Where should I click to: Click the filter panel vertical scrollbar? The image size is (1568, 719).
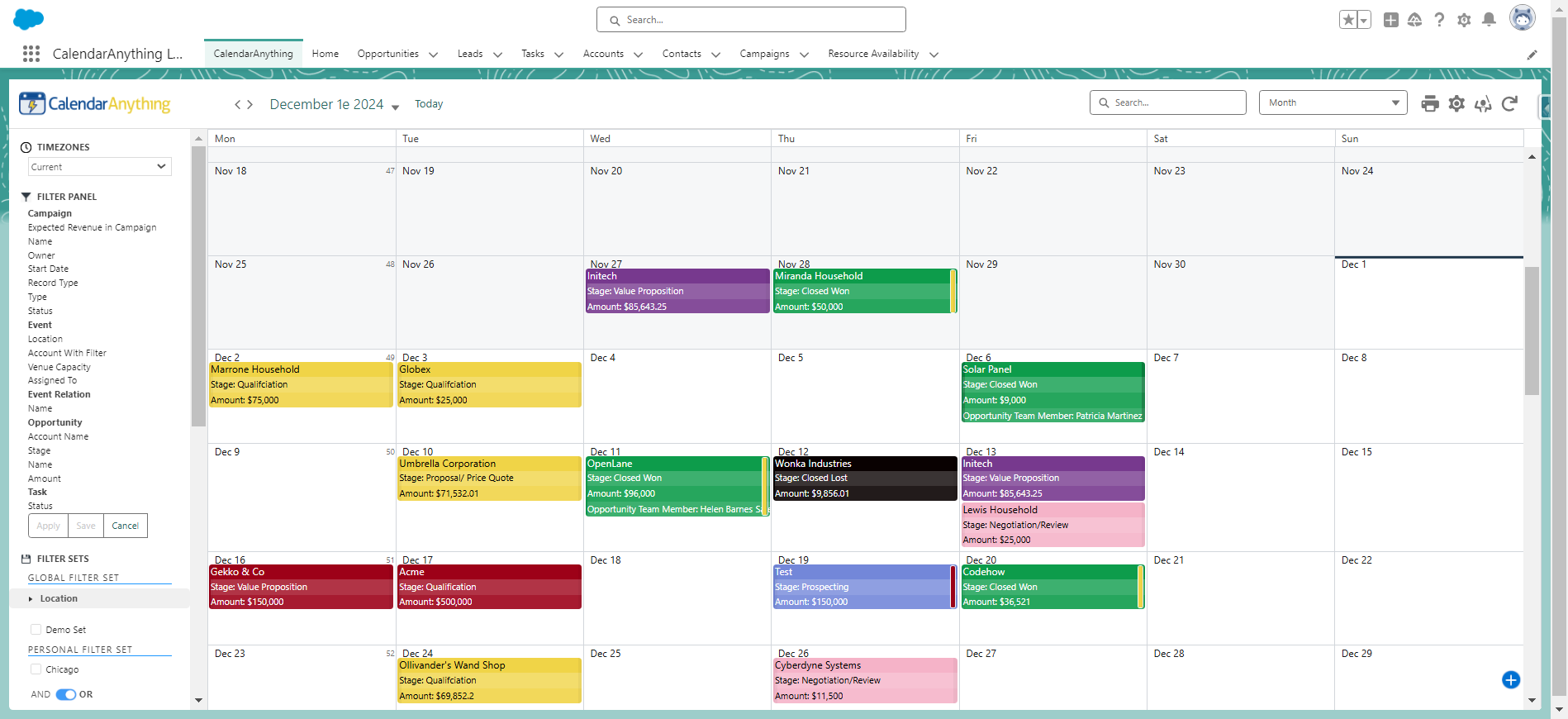click(198, 286)
